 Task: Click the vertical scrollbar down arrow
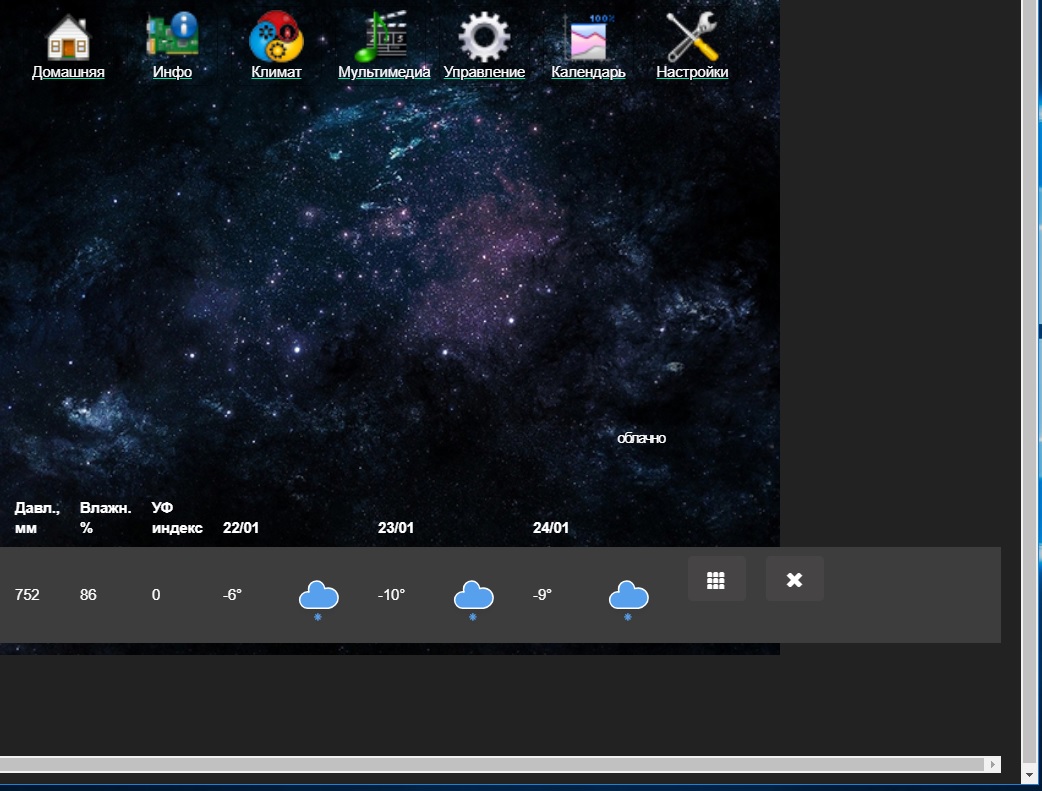coord(1030,775)
